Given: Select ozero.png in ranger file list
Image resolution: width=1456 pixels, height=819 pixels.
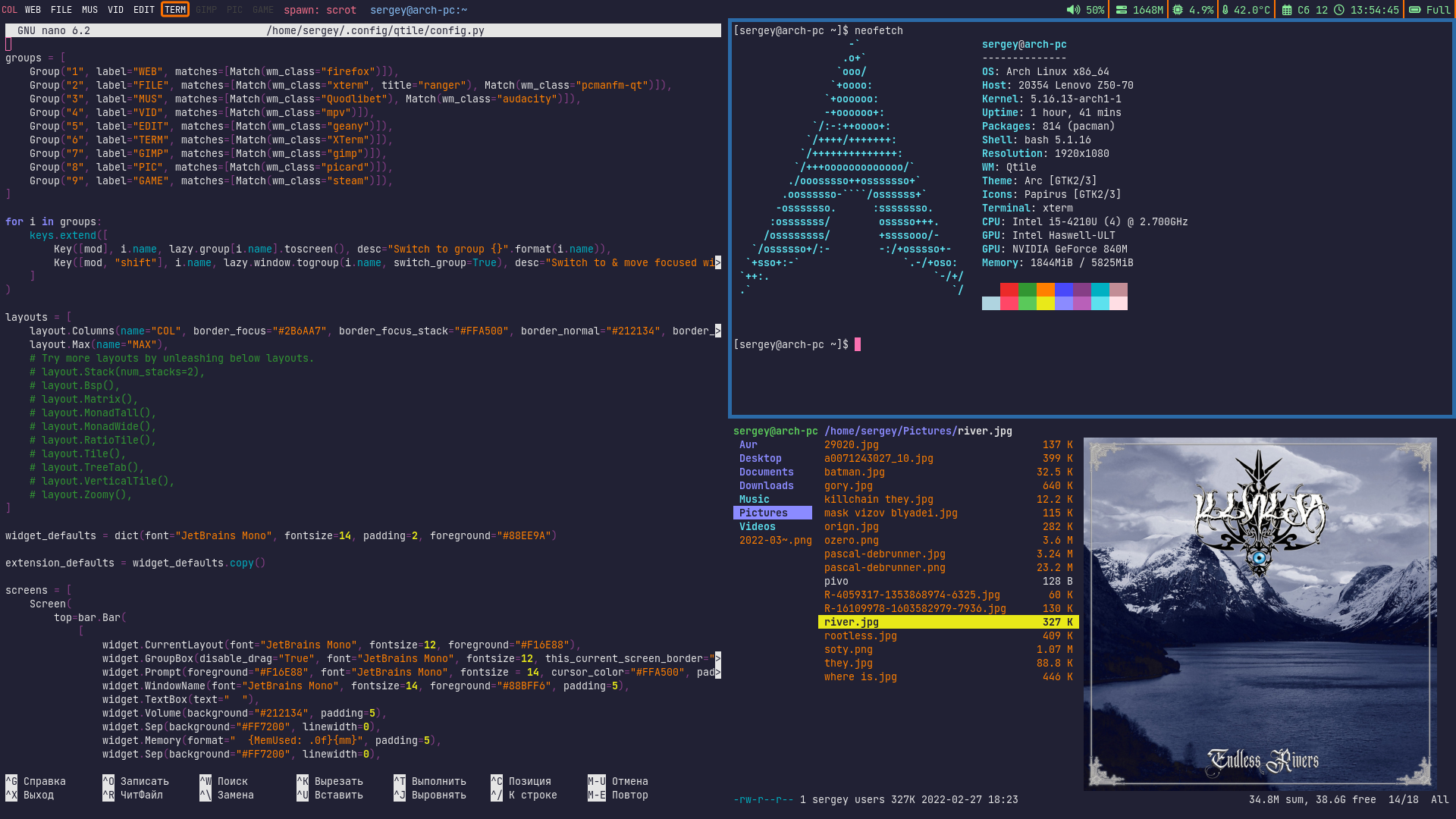Looking at the screenshot, I should click(949, 540).
